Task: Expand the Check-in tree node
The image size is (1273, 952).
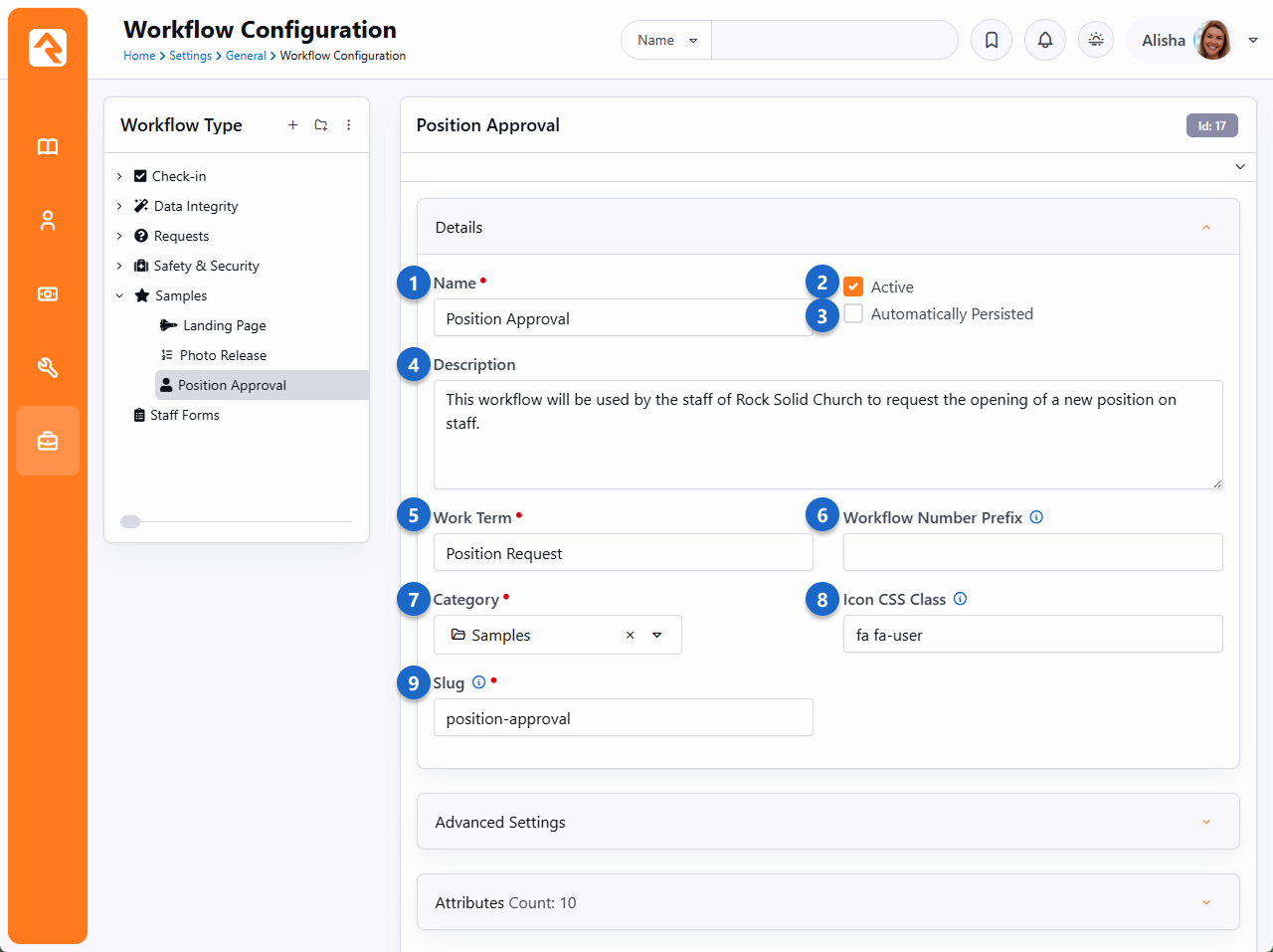Action: click(x=119, y=176)
